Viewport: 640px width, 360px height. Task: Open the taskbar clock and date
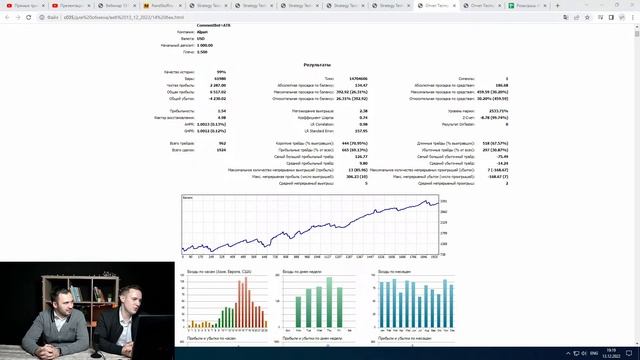pyautogui.click(x=611, y=353)
